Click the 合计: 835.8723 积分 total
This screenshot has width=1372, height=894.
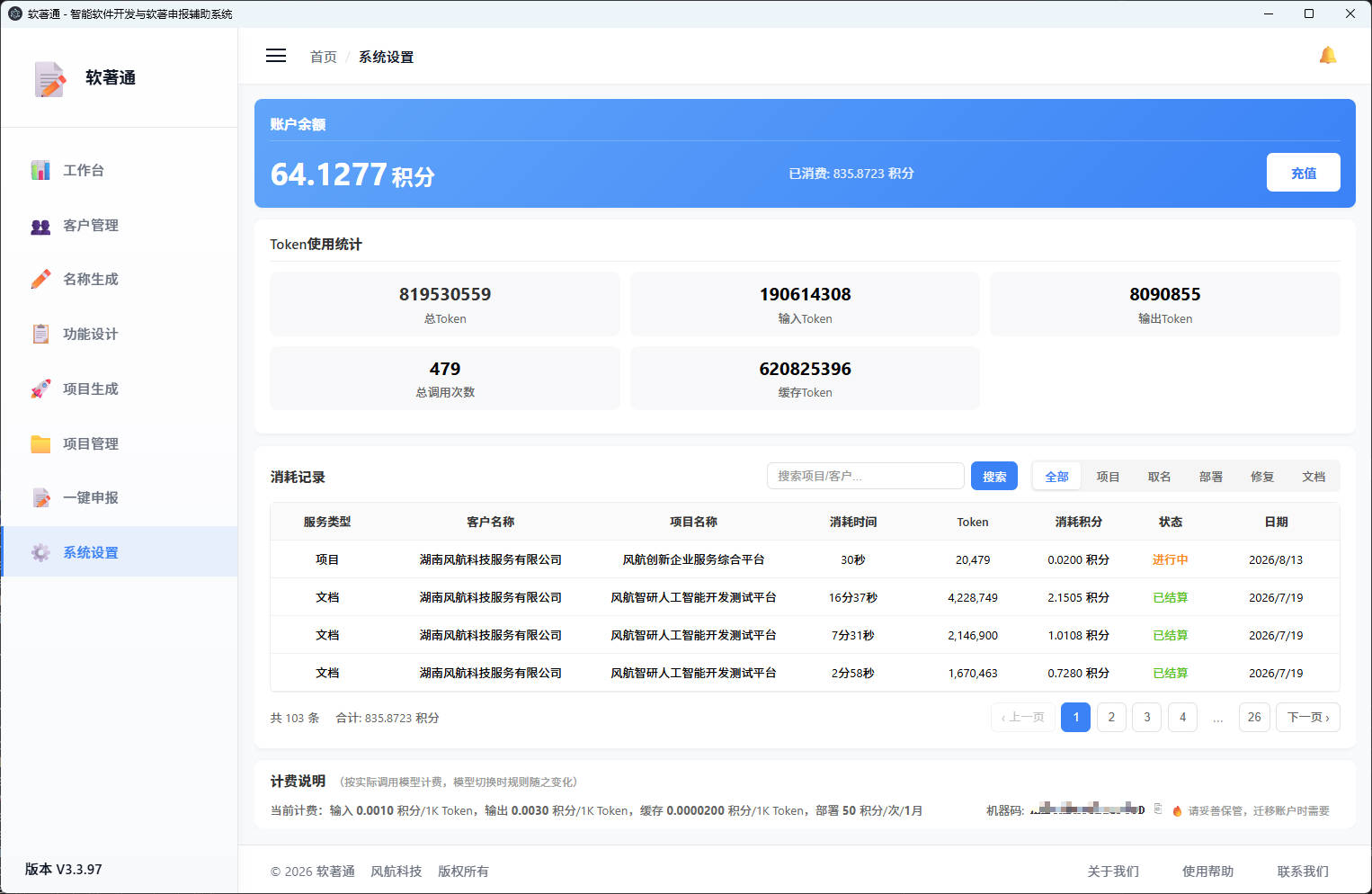(388, 718)
